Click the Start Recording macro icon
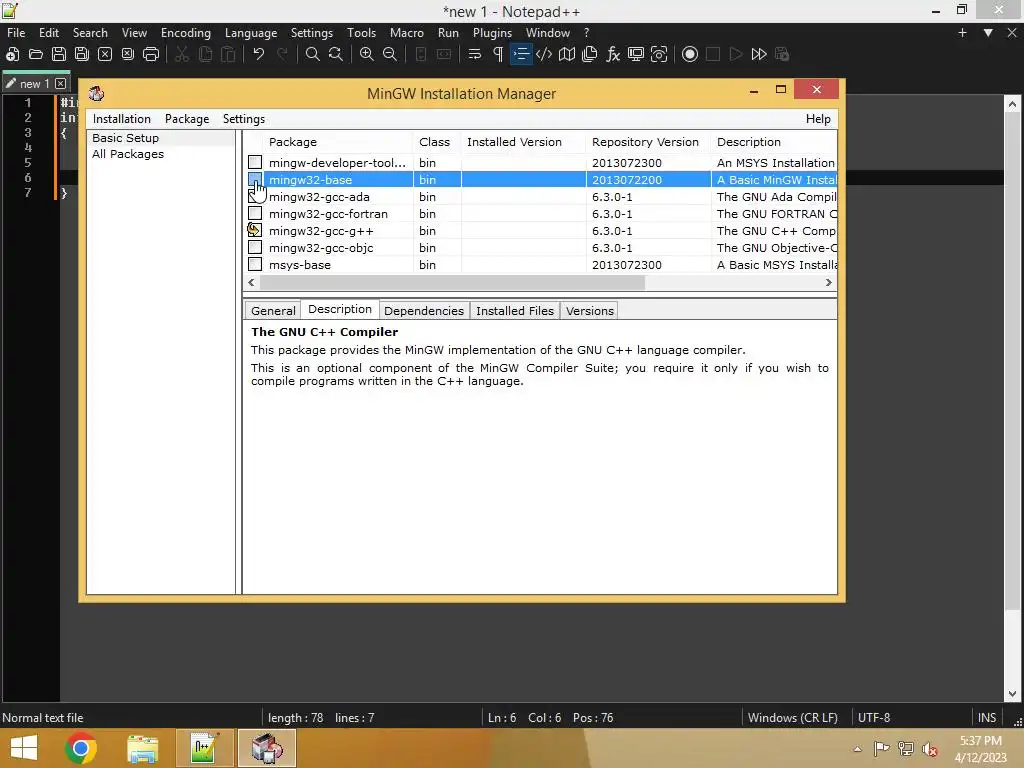This screenshot has width=1024, height=768. (x=690, y=54)
